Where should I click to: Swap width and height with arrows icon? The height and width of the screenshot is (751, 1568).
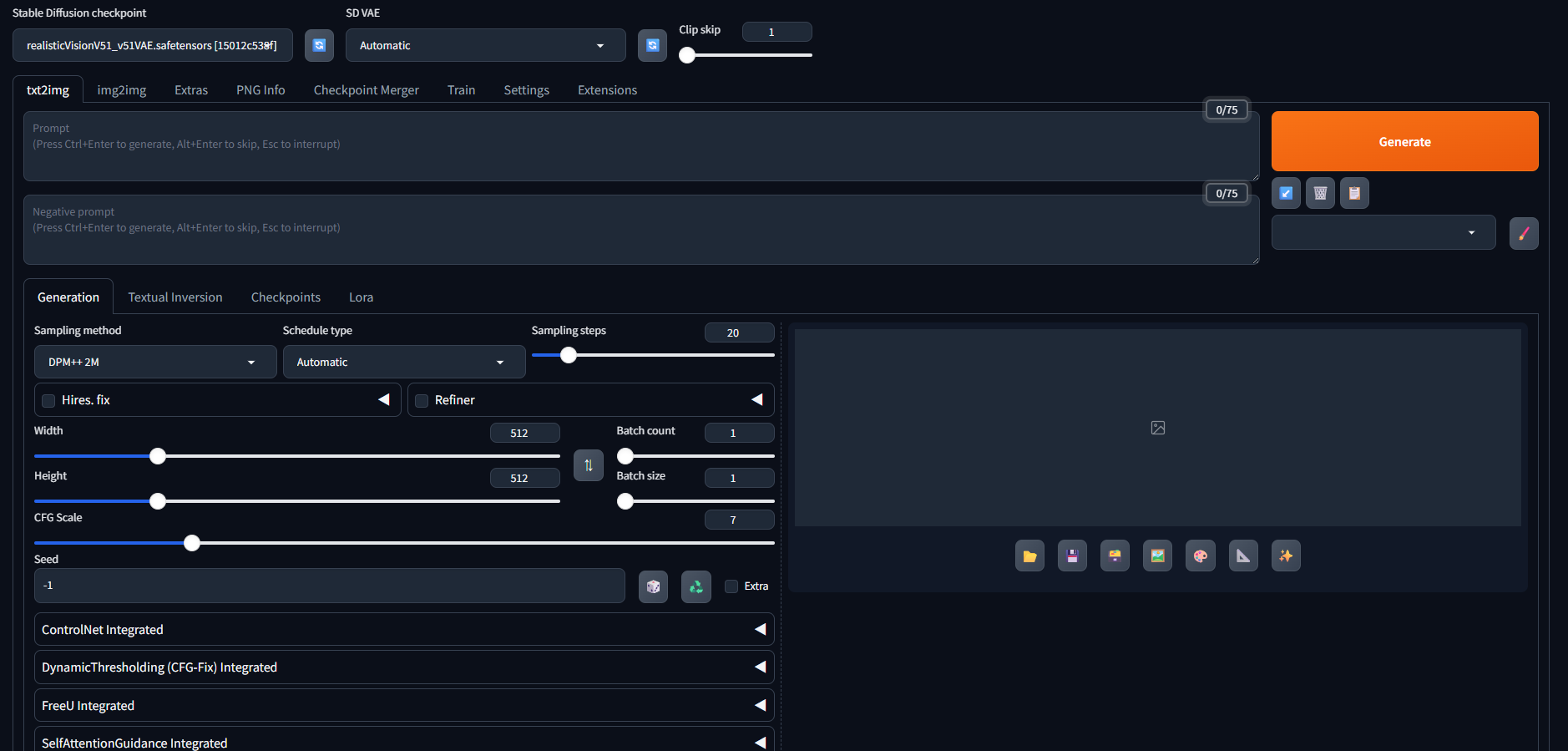tap(588, 465)
